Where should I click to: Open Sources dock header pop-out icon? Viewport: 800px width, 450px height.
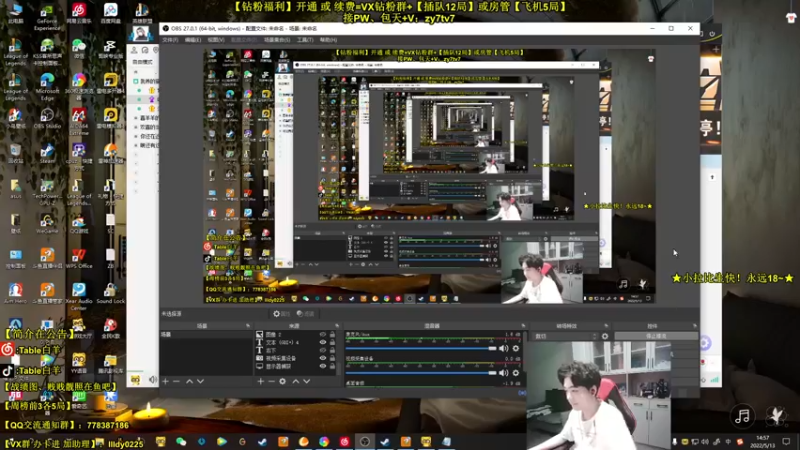coord(337,326)
